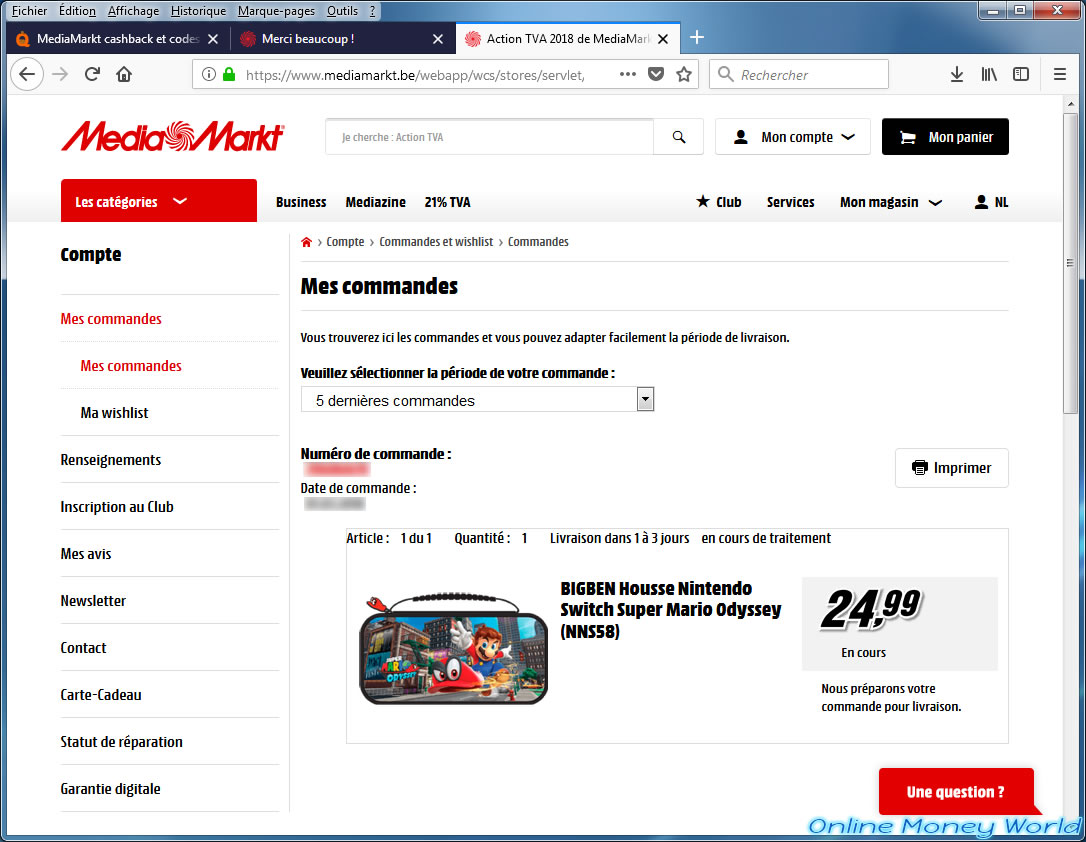Image resolution: width=1086 pixels, height=842 pixels.
Task: Open the Affichage menu
Action: tap(133, 10)
